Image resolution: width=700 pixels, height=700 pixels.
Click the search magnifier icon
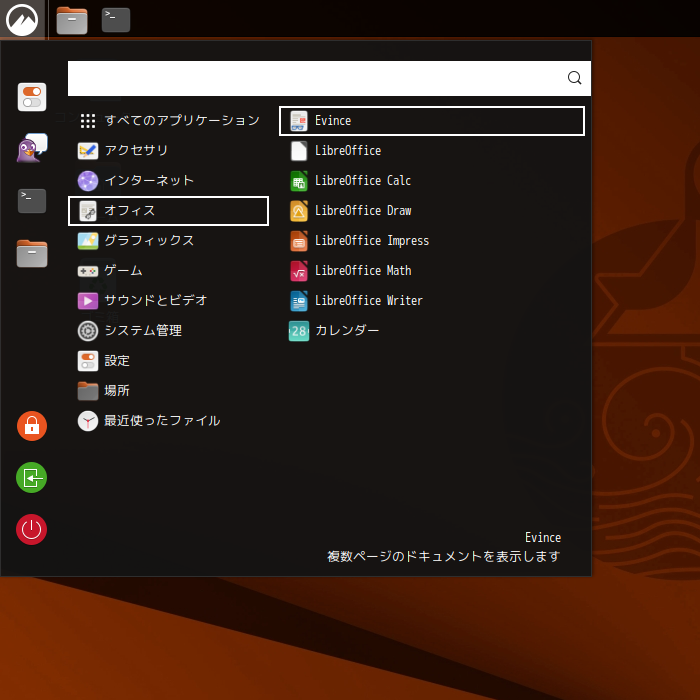574,78
